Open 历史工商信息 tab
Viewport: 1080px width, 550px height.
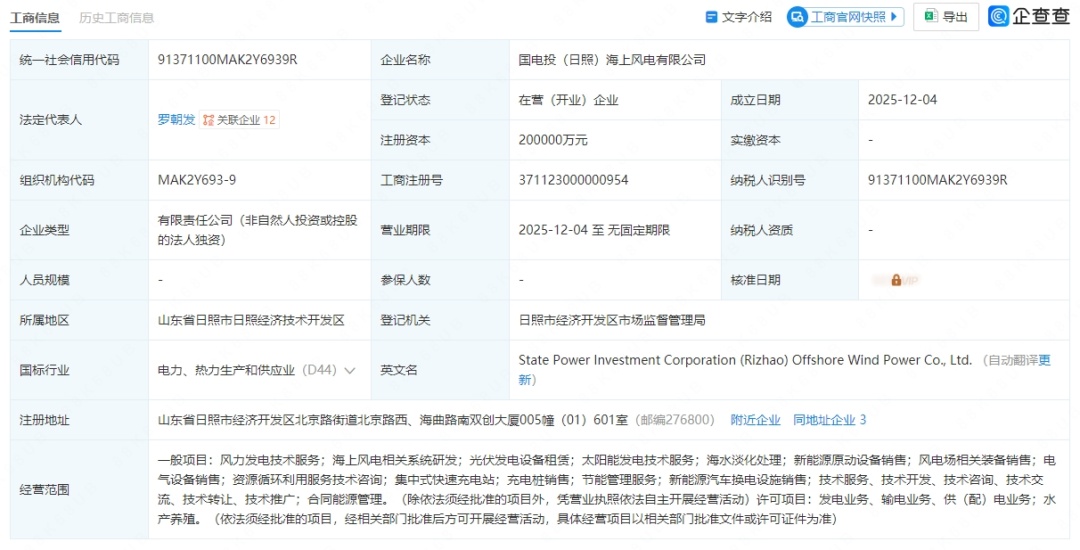pyautogui.click(x=116, y=18)
